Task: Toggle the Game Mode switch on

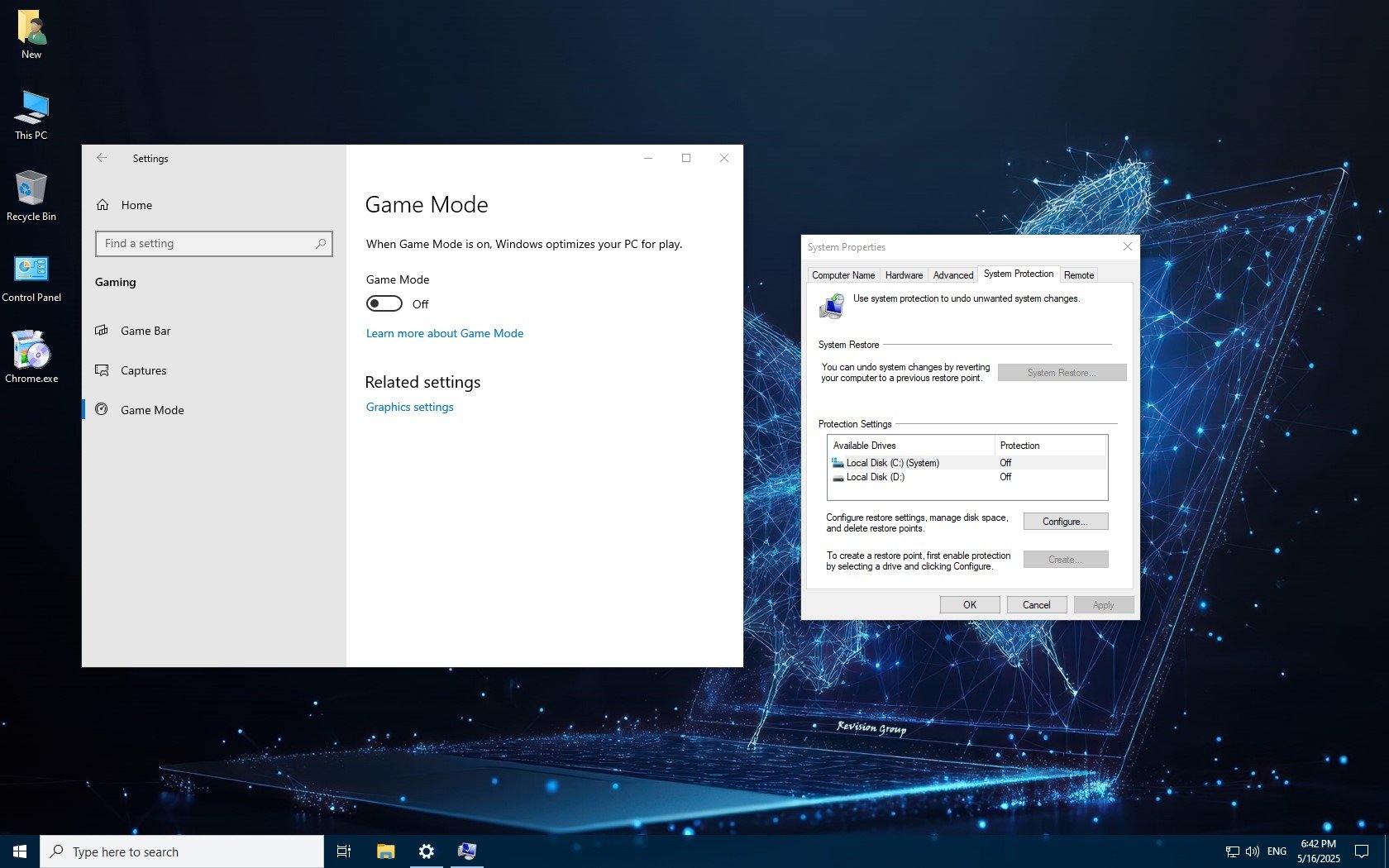Action: 384,304
